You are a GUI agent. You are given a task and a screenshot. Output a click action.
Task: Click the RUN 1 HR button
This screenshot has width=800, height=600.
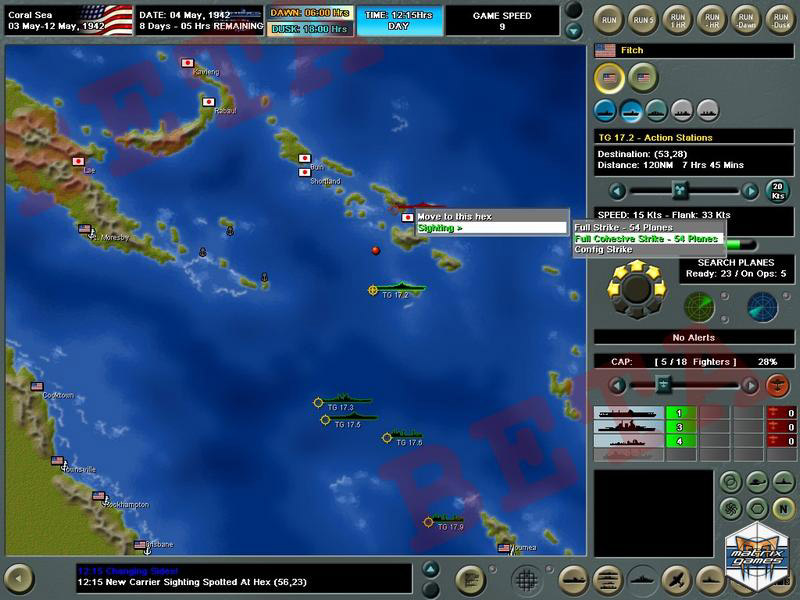click(x=677, y=18)
